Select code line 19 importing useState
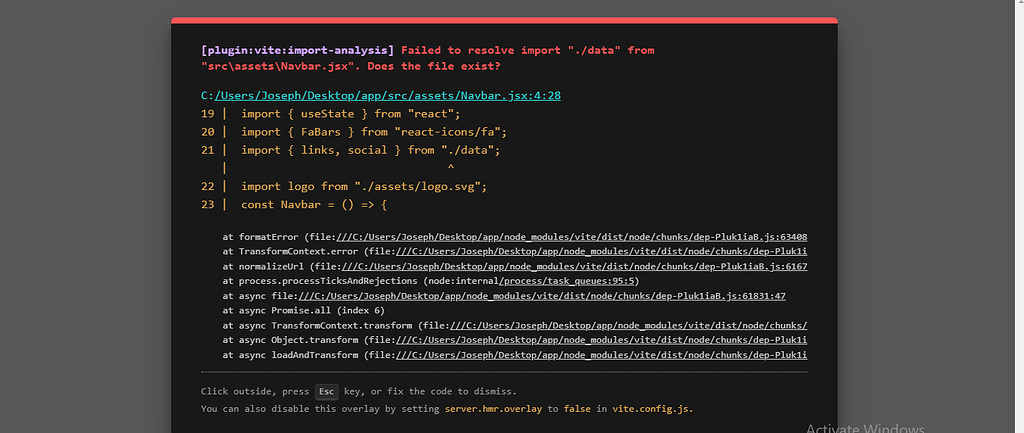The height and width of the screenshot is (433, 1024). [x=335, y=114]
